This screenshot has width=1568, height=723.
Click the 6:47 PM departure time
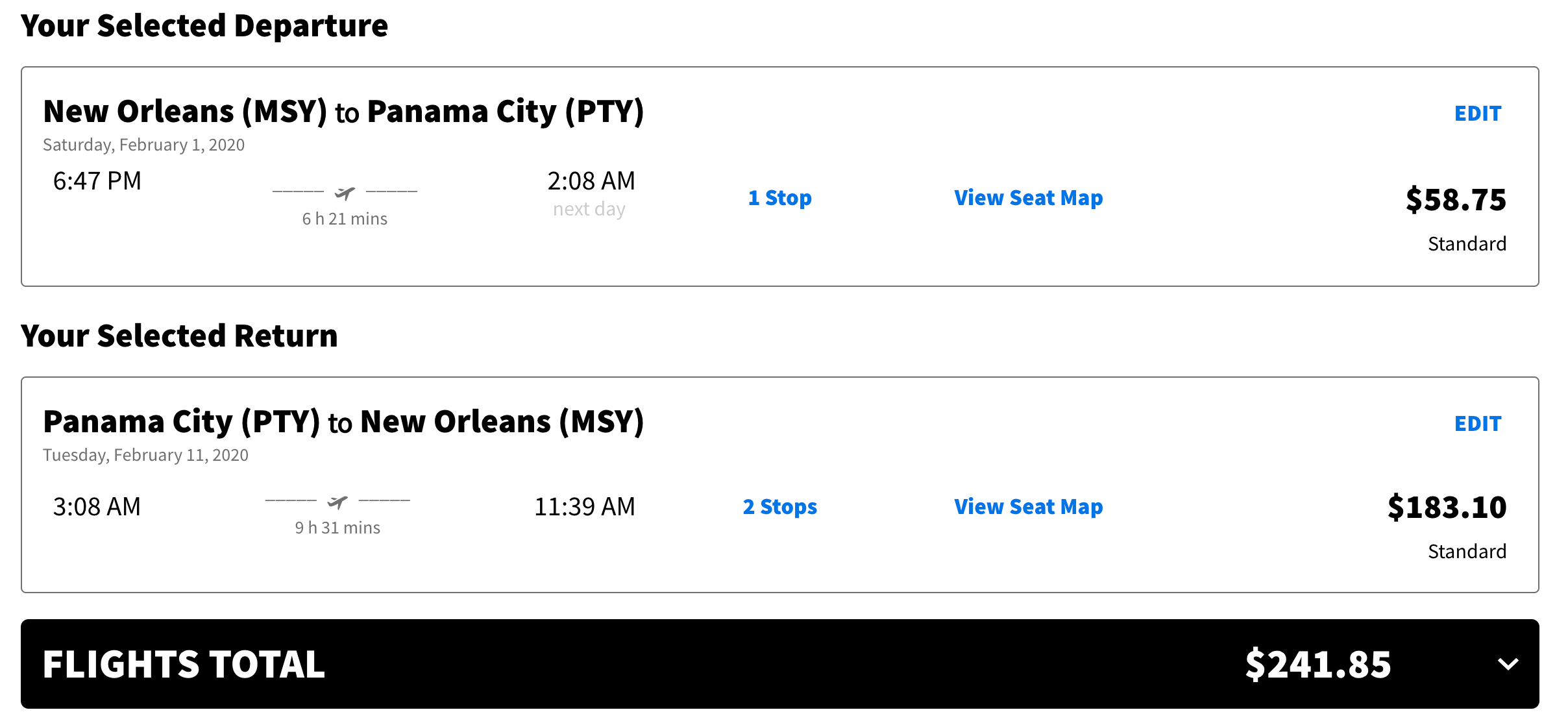[97, 181]
